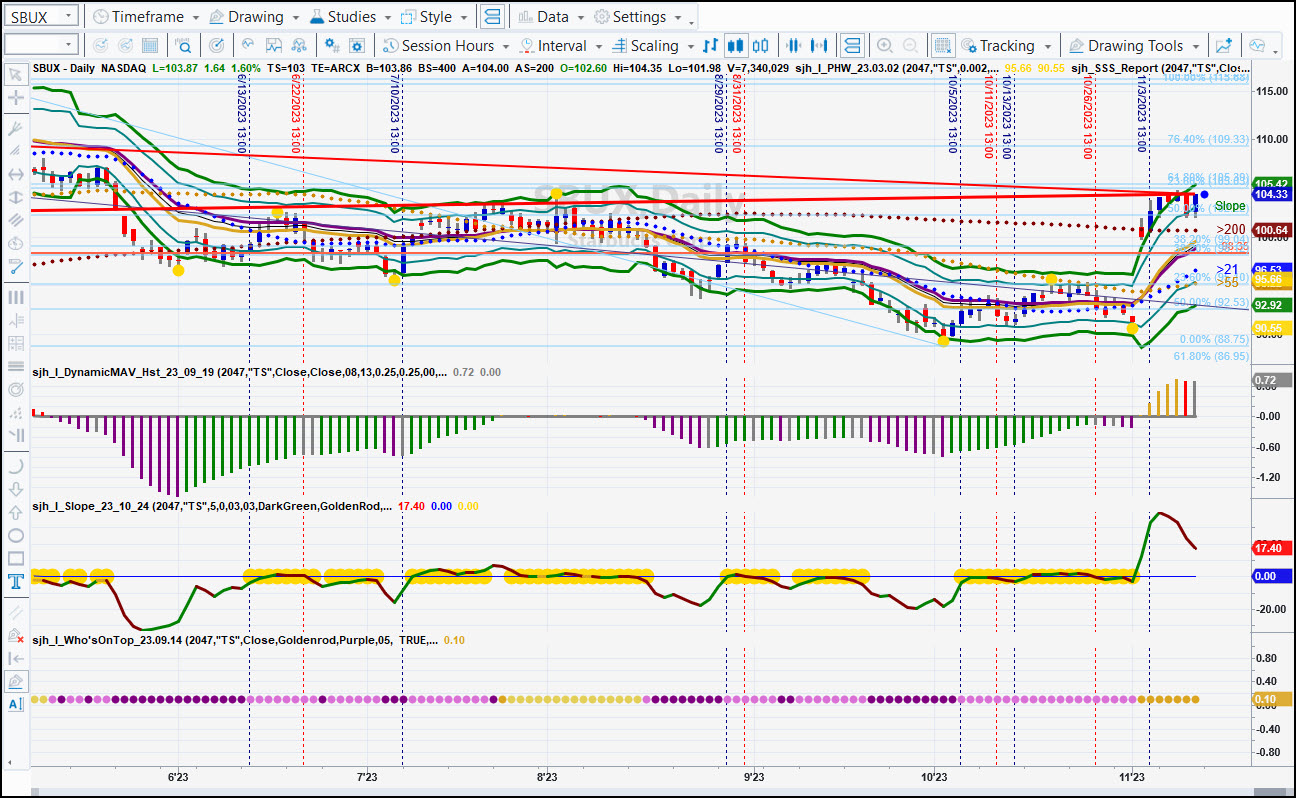Click the 17.40 red slope value label

[x=1271, y=548]
